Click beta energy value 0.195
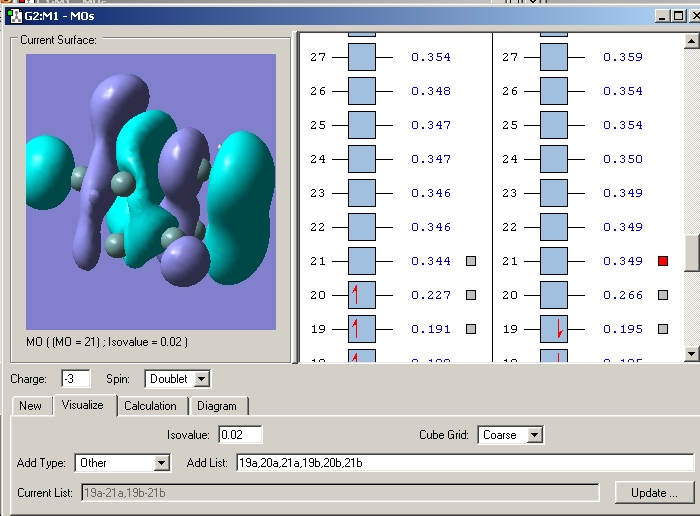Viewport: 700px width, 516px height. 623,329
